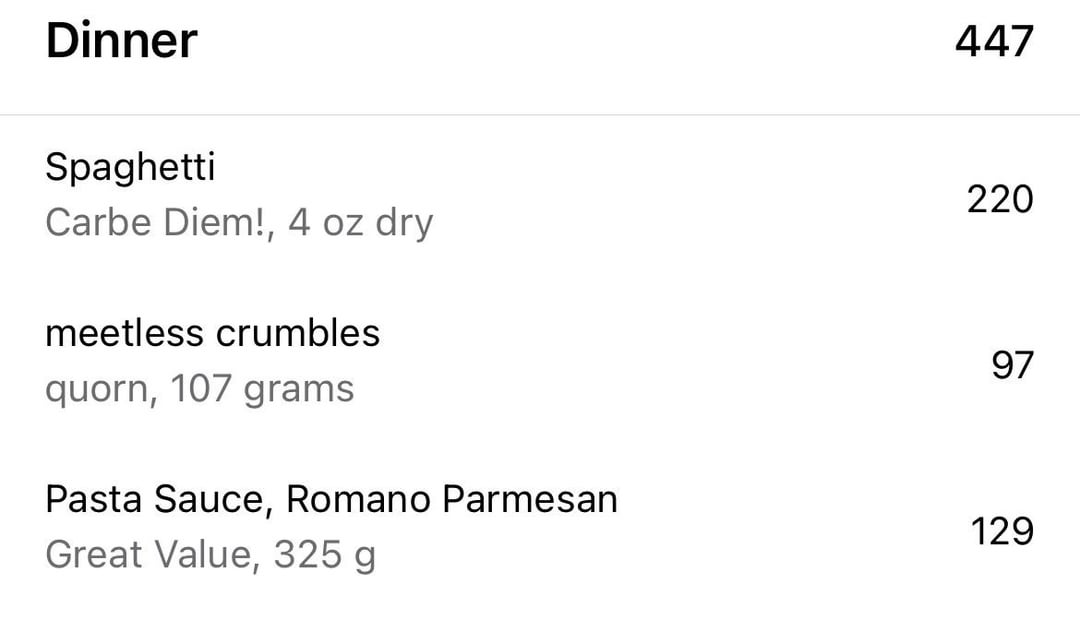Open the Dinner meal header
1080x632 pixels.
(121, 41)
